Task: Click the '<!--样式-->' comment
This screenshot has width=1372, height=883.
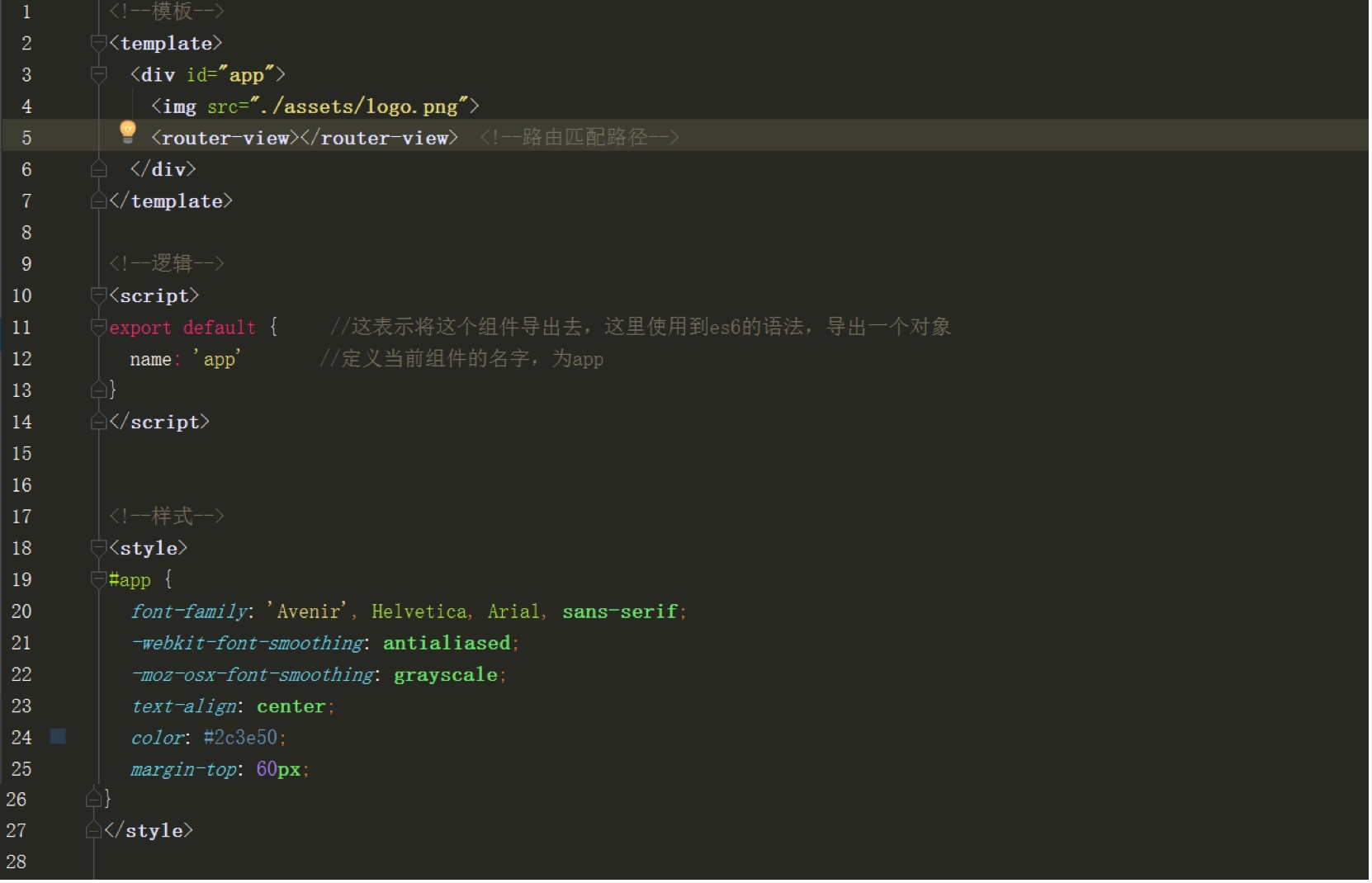Action: [x=167, y=517]
